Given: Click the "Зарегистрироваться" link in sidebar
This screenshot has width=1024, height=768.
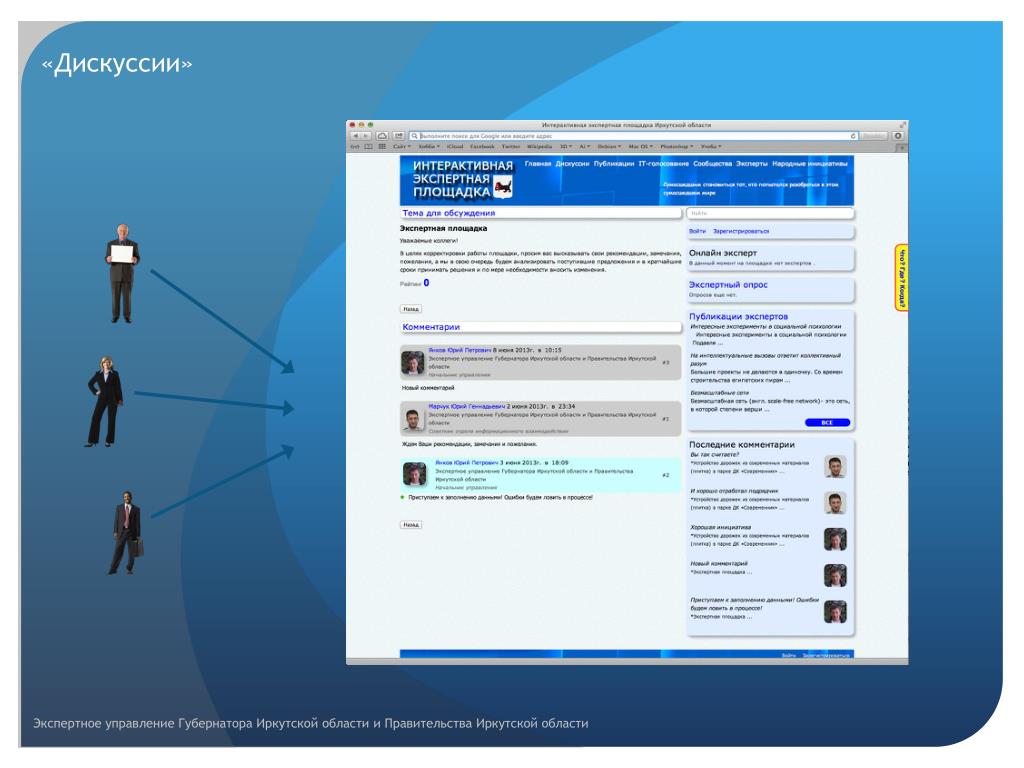Looking at the screenshot, I should point(741,231).
